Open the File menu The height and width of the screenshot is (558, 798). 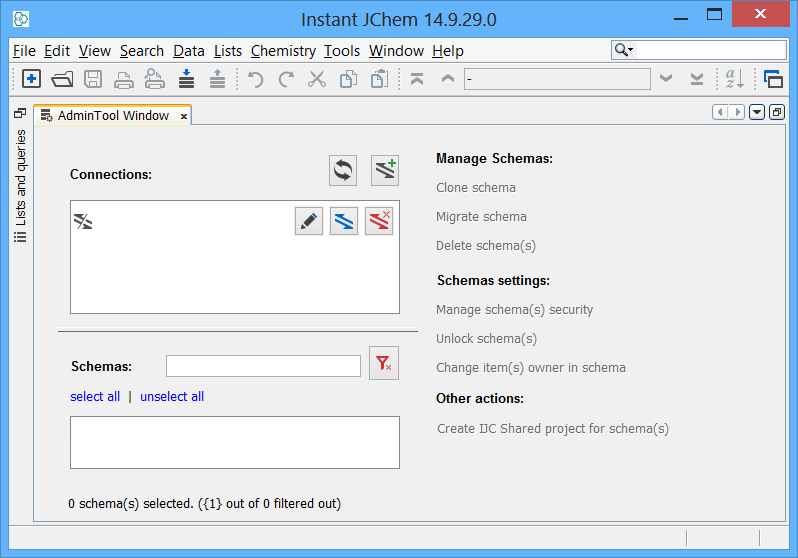(24, 51)
